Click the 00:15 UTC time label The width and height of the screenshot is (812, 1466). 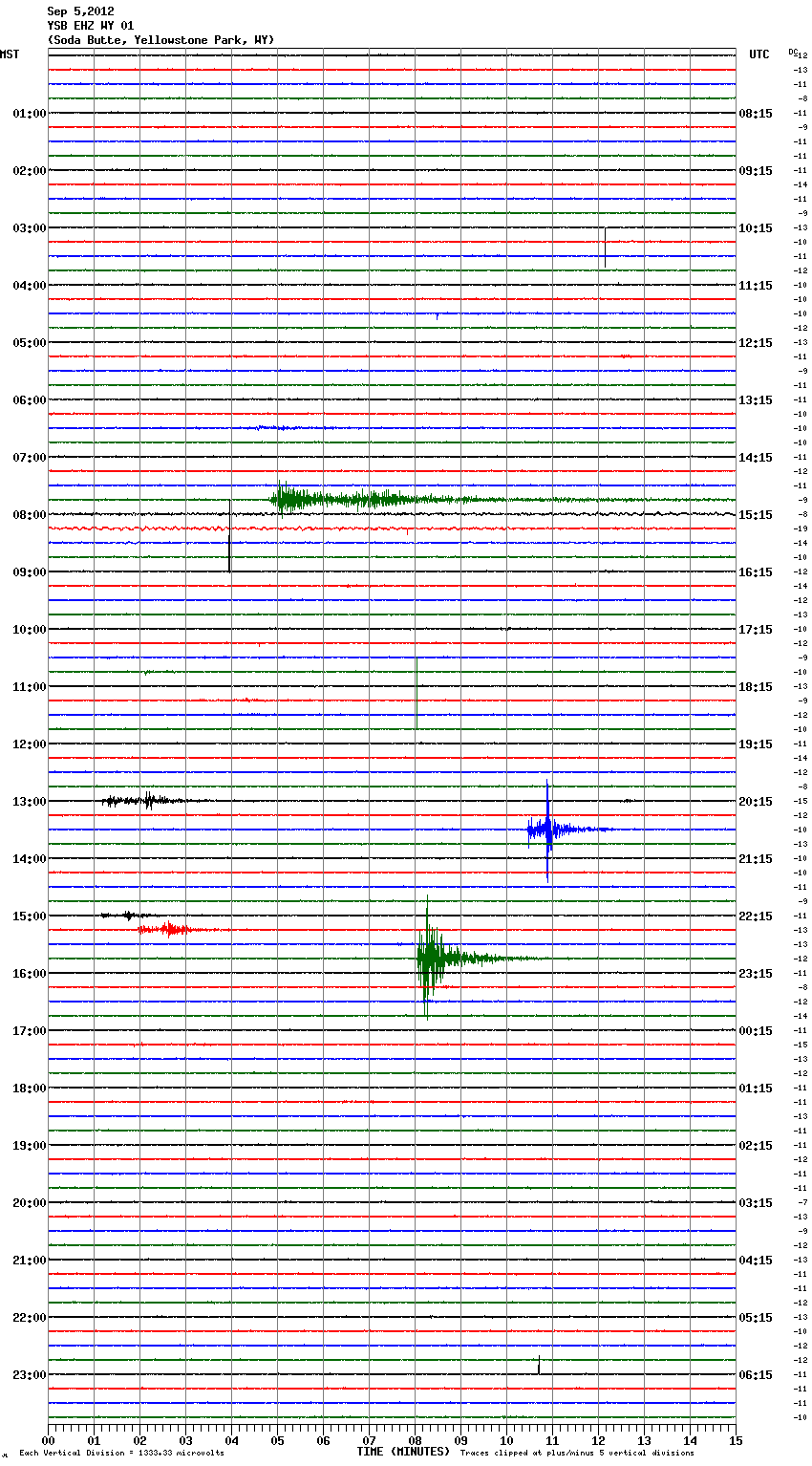point(756,1030)
